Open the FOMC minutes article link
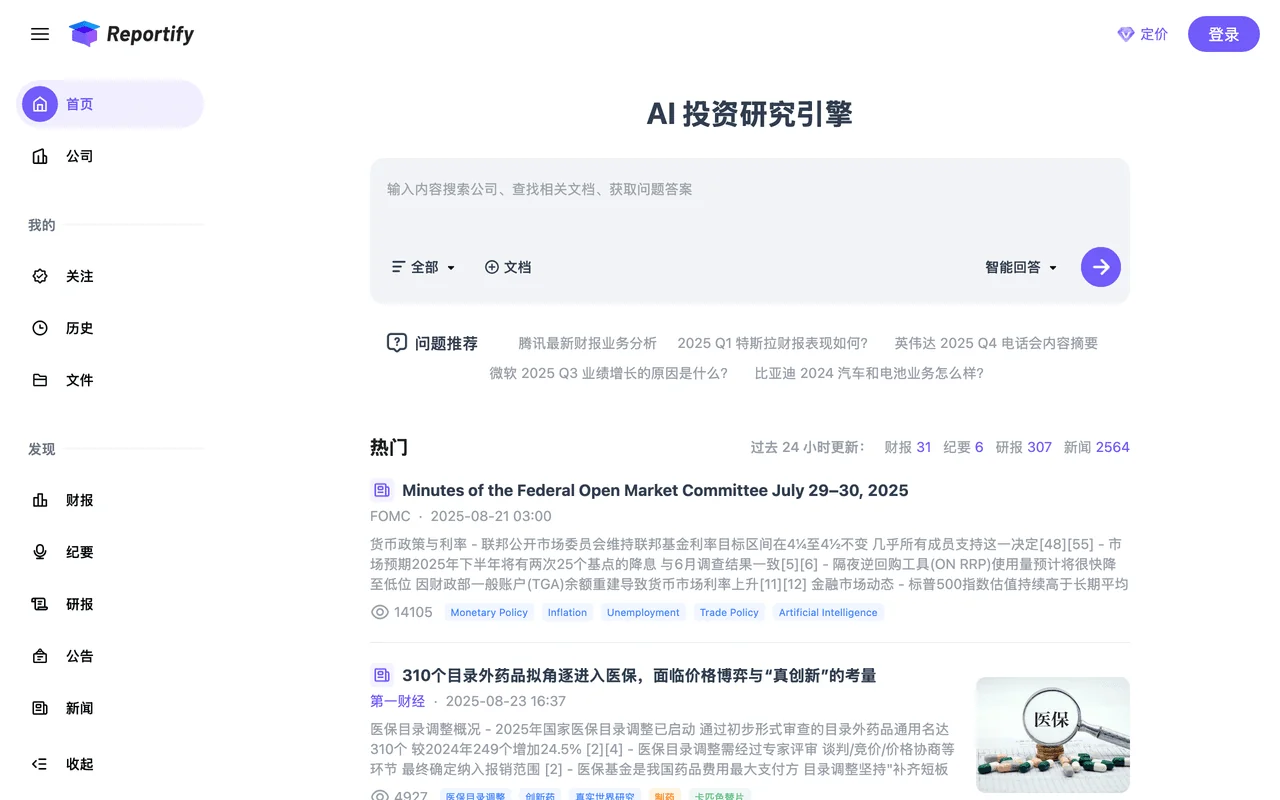This screenshot has height=800, width=1280. coord(654,490)
